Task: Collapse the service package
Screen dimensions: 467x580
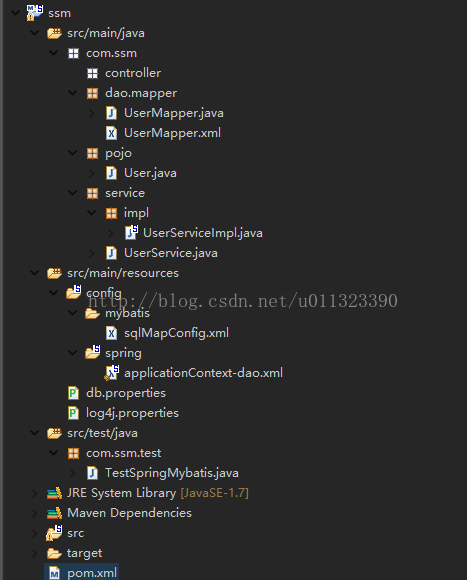Action: [x=73, y=193]
